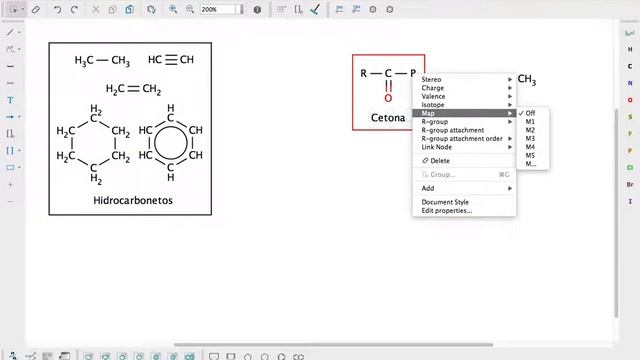Screen dimensions: 640x360
Task: Expand the Charge submenu
Action: click(x=464, y=88)
